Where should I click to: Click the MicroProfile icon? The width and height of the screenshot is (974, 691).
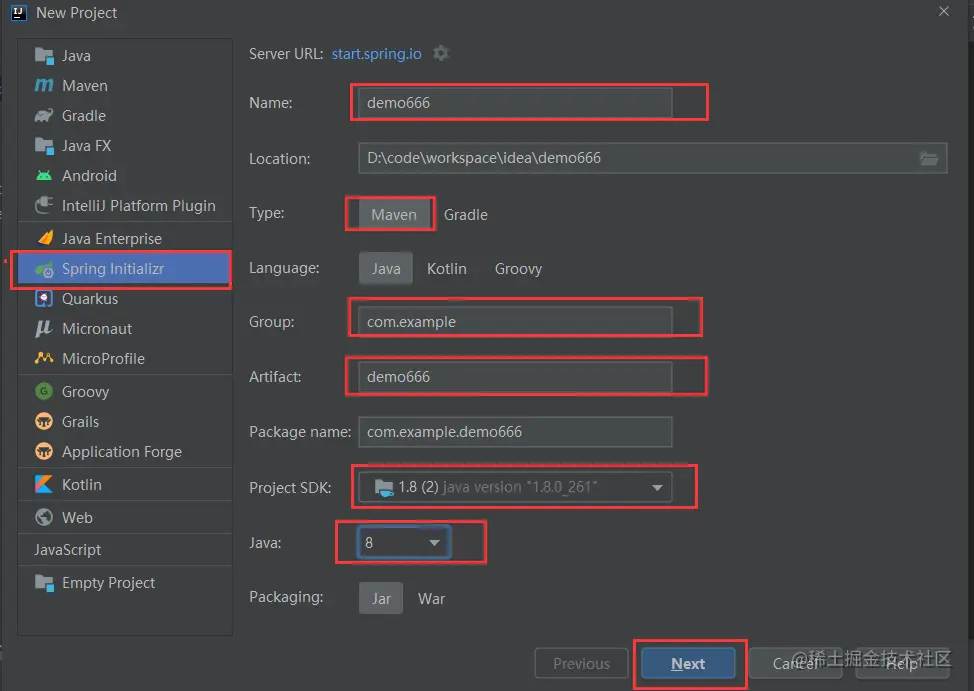[x=44, y=358]
